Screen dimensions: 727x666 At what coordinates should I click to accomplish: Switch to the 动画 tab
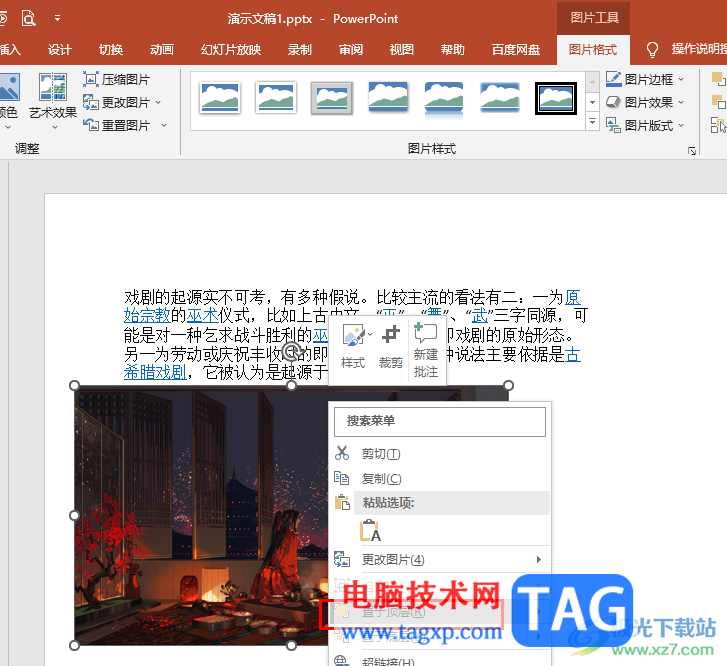click(162, 49)
